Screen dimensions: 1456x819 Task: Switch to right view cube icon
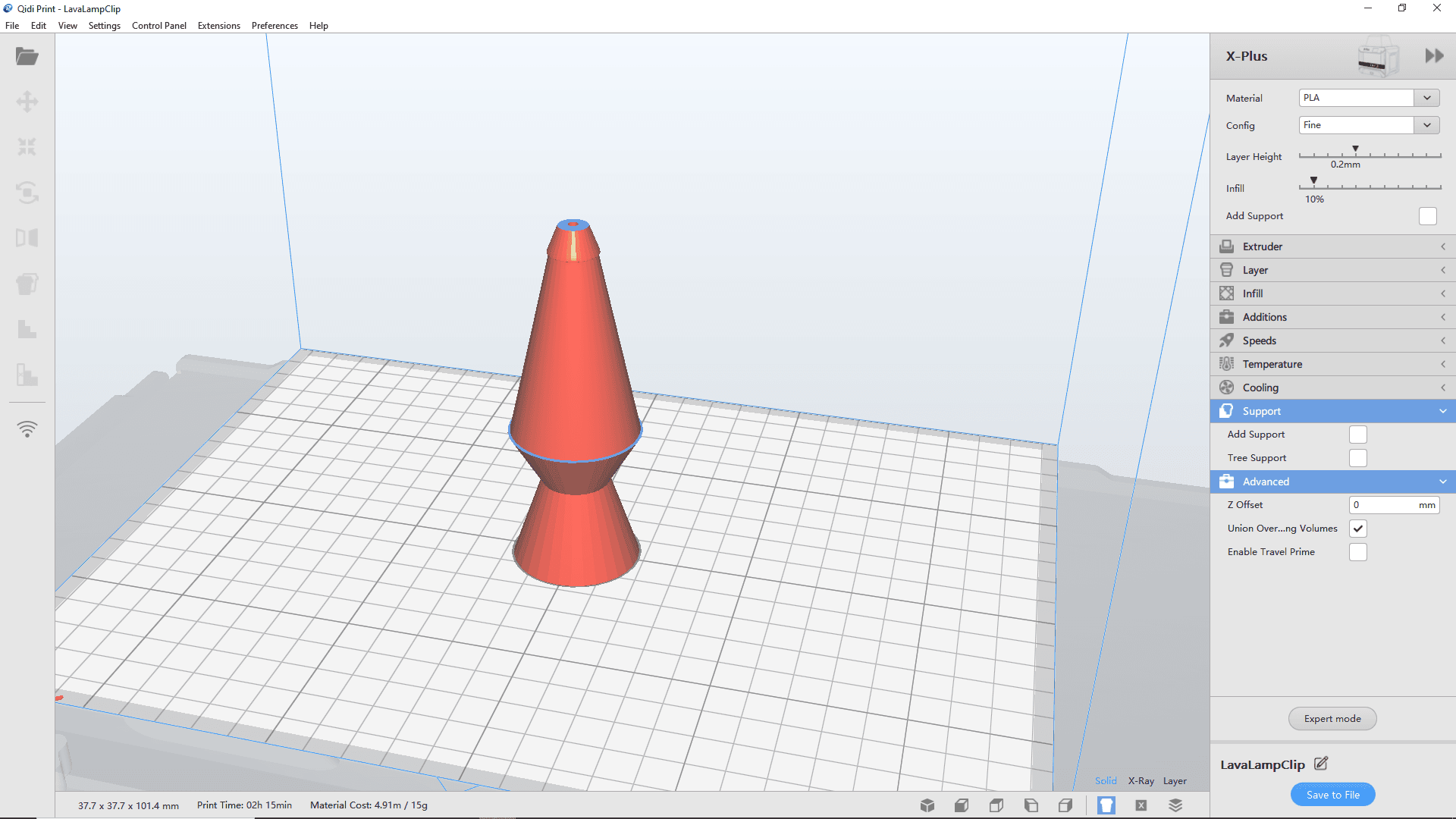click(1065, 805)
